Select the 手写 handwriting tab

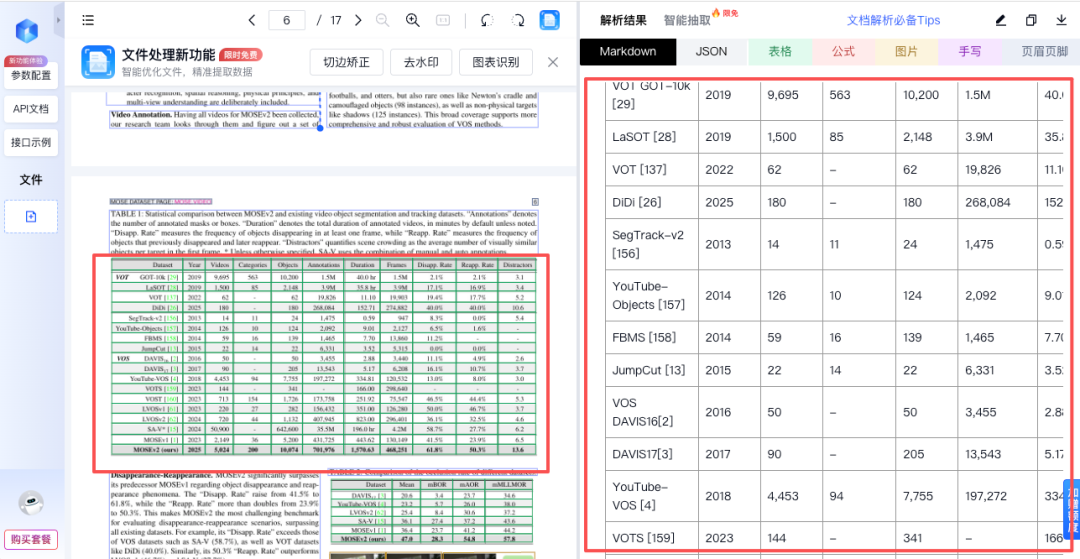pos(970,51)
